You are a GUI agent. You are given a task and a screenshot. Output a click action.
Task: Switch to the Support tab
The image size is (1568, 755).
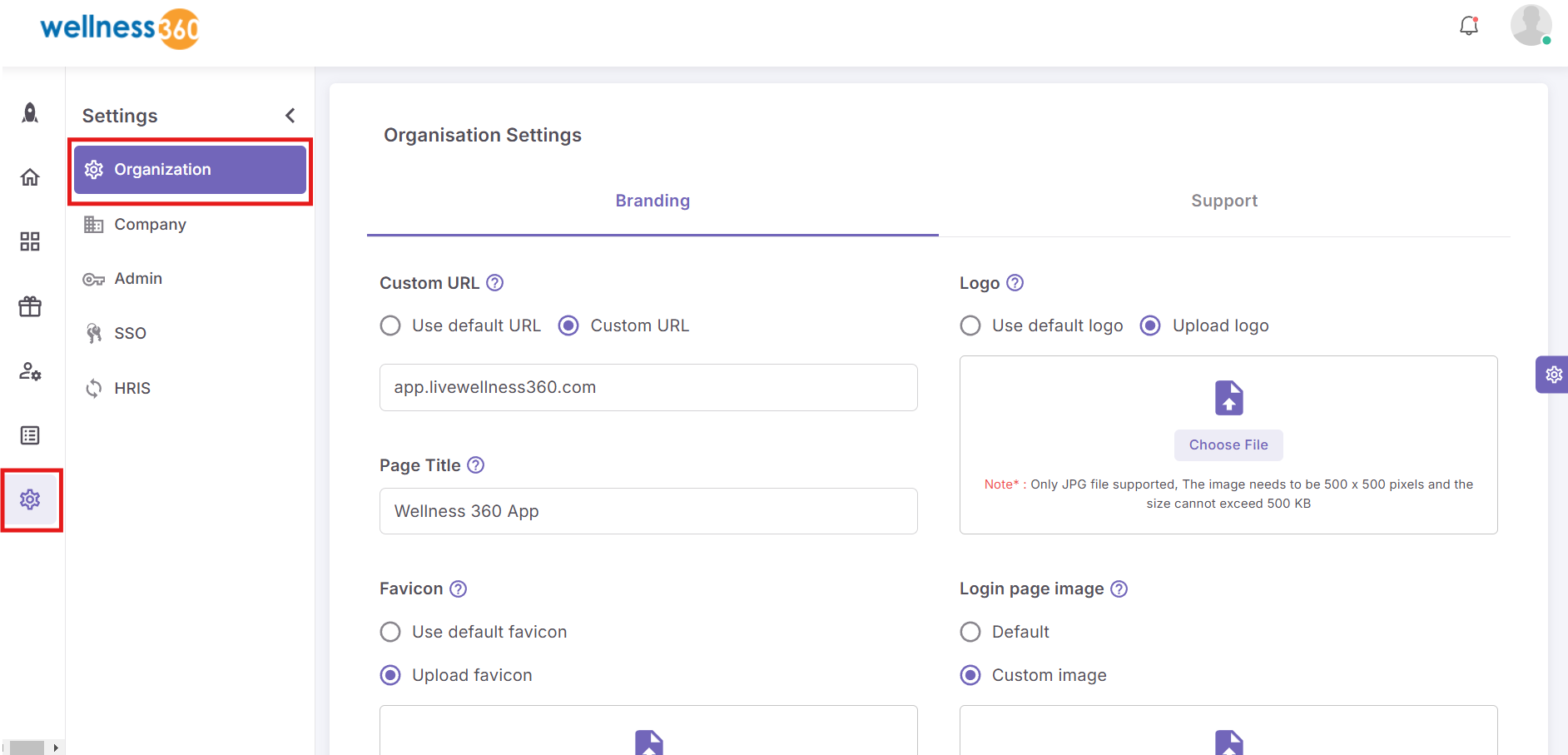(1224, 201)
